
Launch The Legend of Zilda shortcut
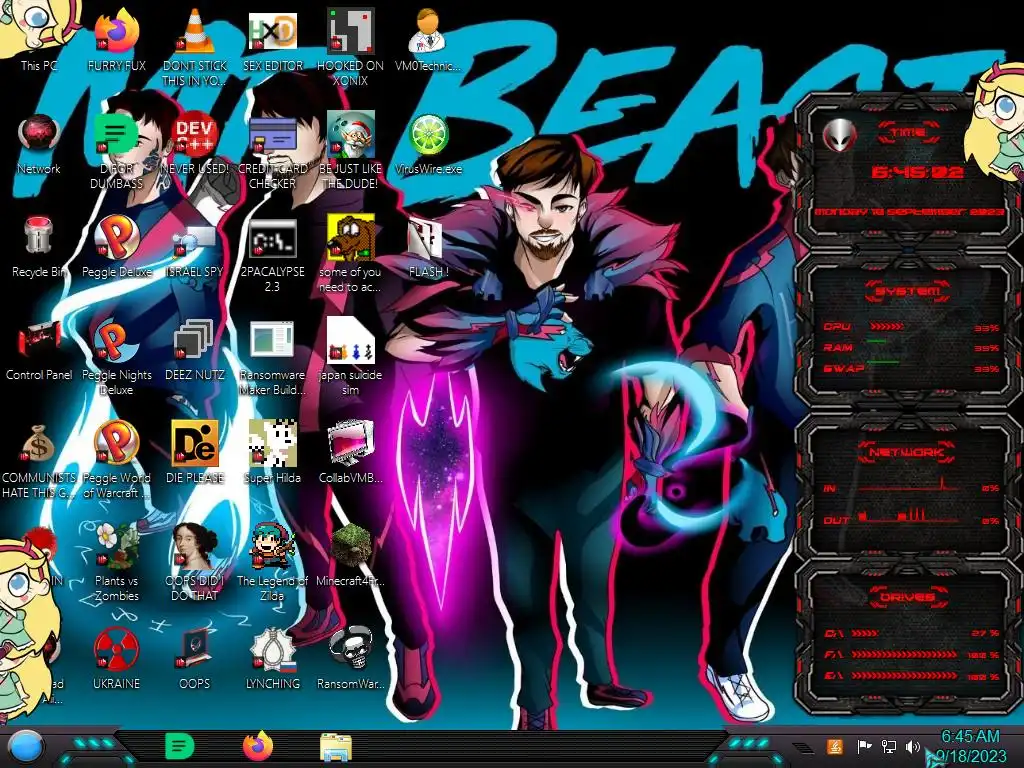[x=272, y=563]
